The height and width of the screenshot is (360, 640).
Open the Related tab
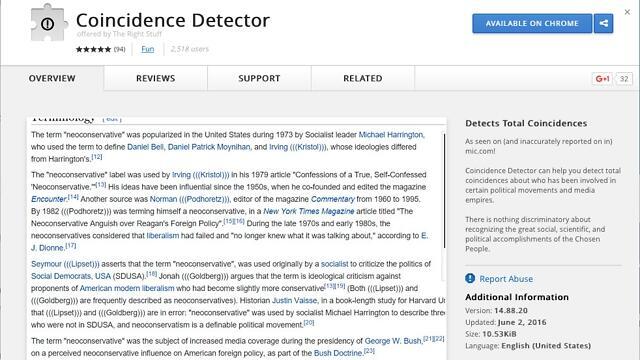tap(363, 78)
